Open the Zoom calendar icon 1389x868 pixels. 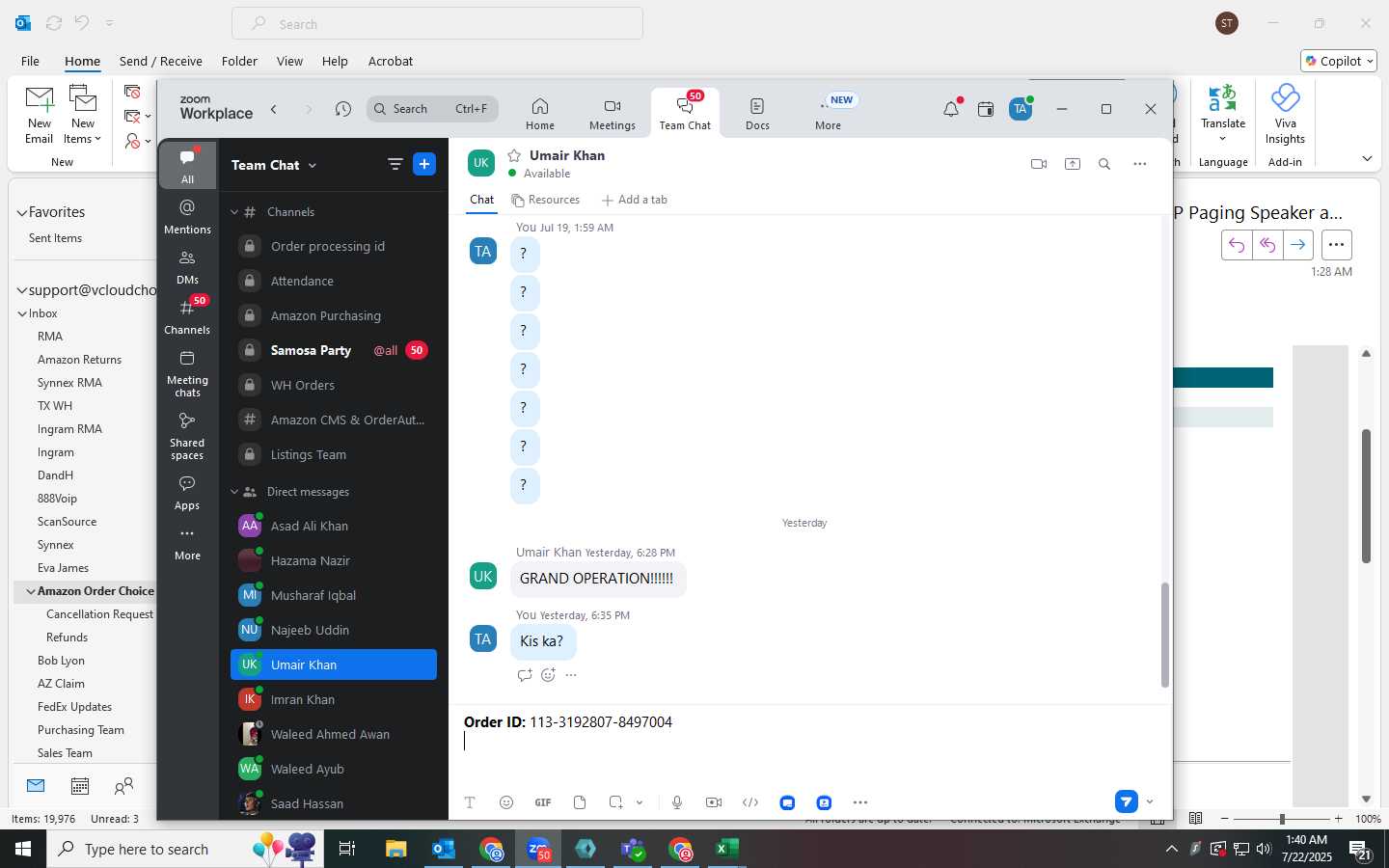[986, 109]
